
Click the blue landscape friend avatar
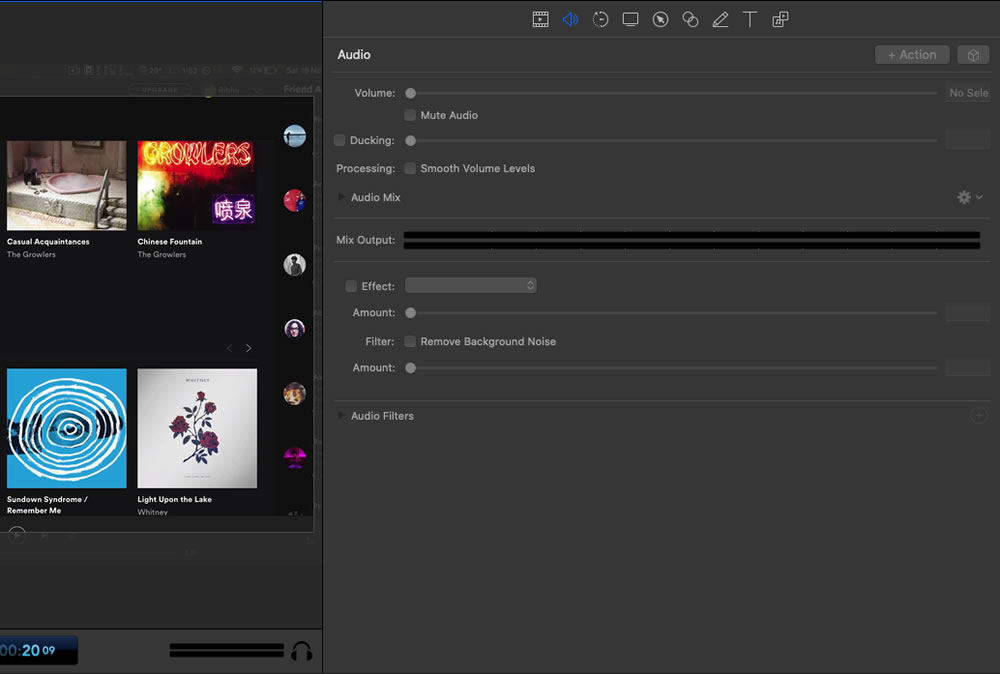(x=295, y=136)
